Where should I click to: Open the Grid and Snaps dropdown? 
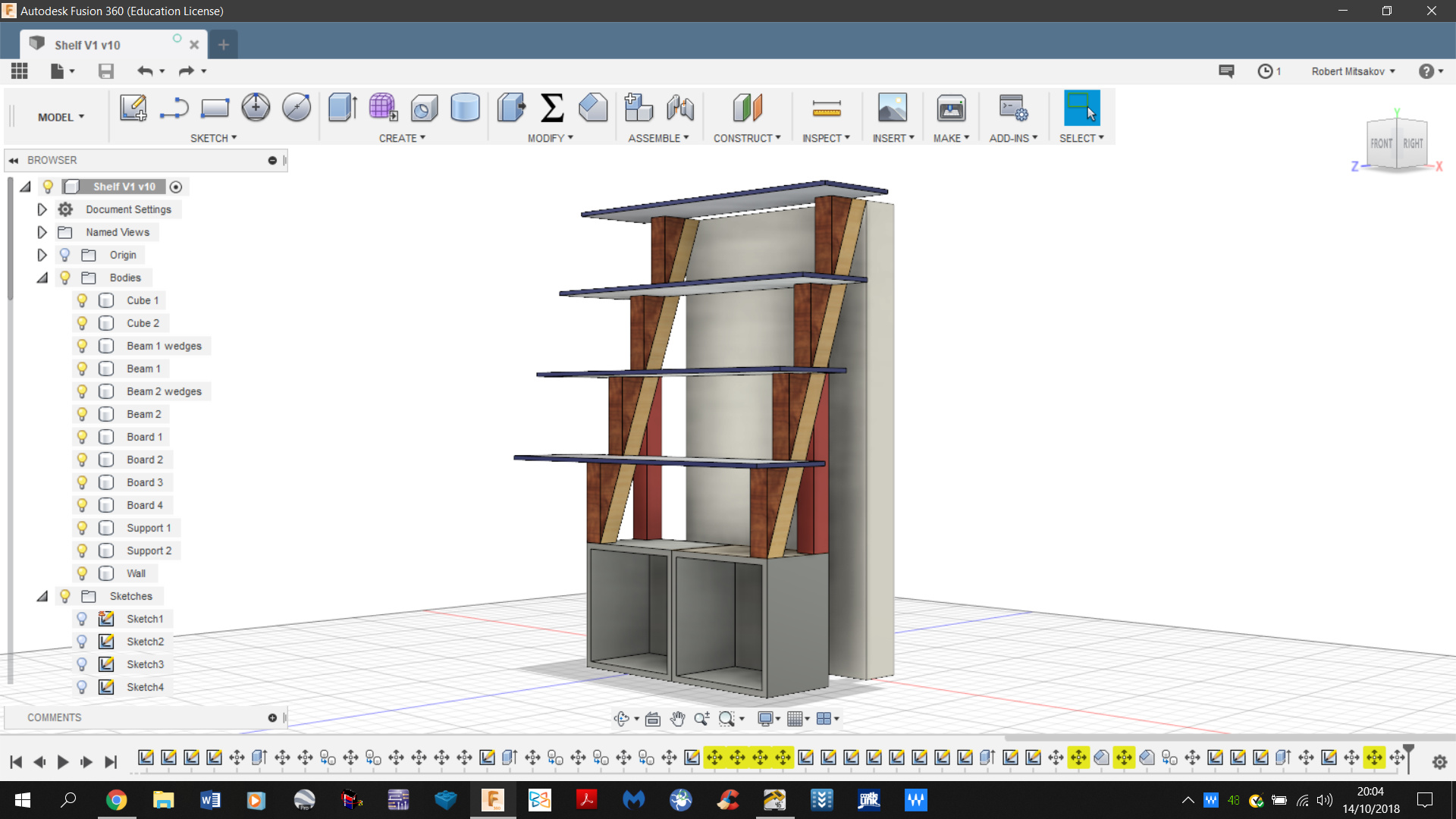[x=799, y=719]
